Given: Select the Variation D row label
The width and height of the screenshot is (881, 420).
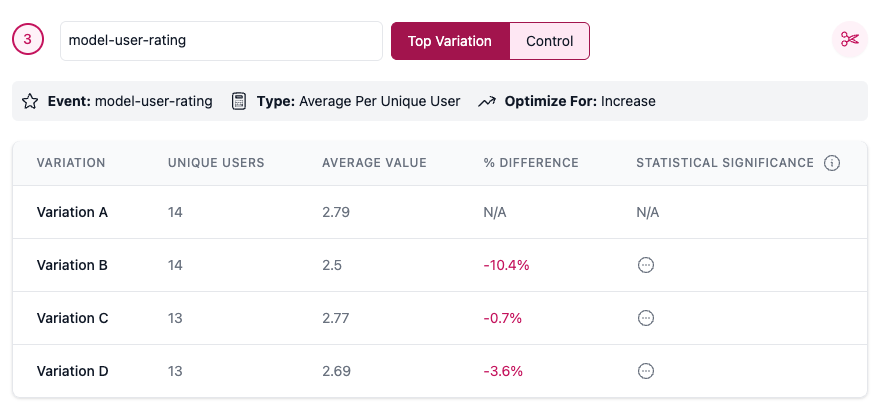Looking at the screenshot, I should [72, 371].
